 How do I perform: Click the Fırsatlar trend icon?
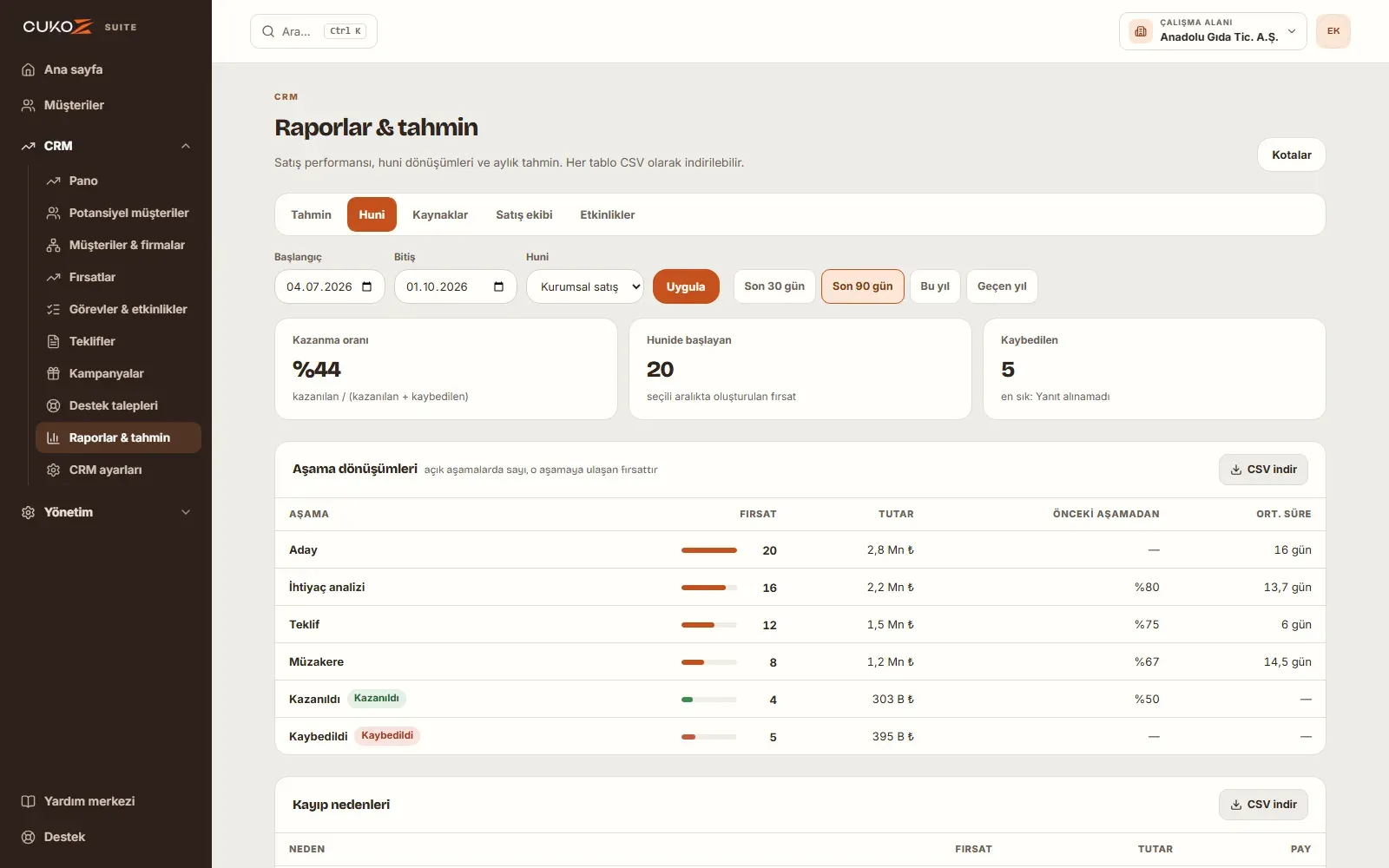(53, 277)
